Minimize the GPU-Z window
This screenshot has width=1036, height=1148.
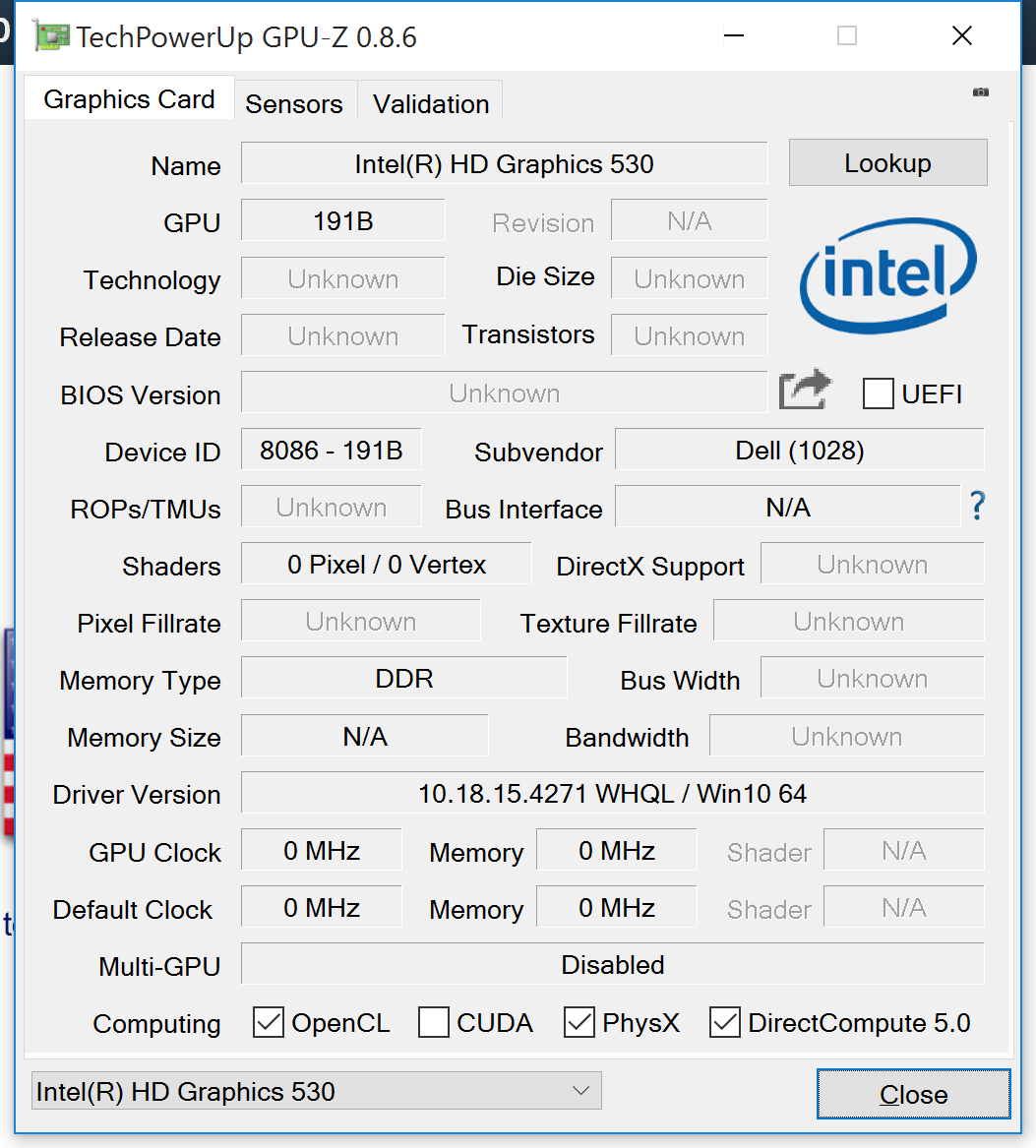click(x=734, y=35)
